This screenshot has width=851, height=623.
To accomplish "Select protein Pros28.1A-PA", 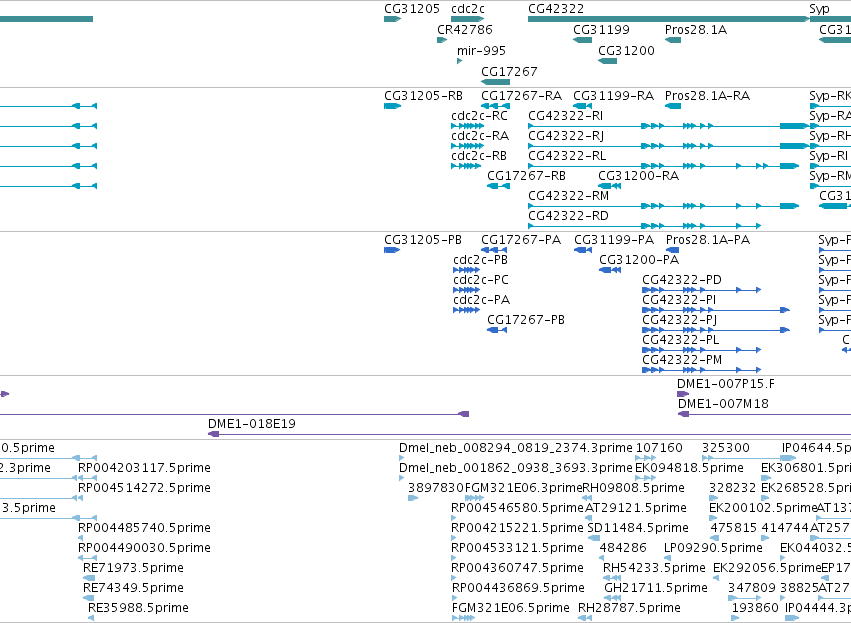I will pyautogui.click(x=708, y=240).
